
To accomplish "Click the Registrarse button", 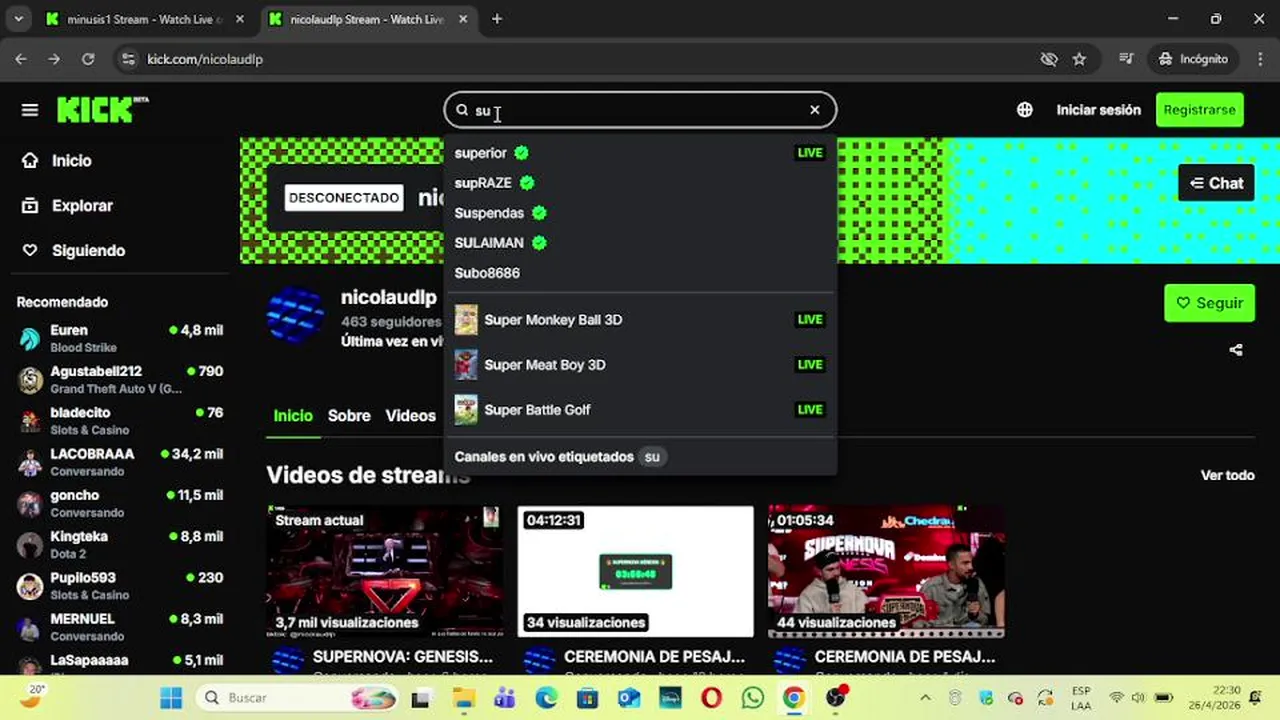I will pos(1199,110).
